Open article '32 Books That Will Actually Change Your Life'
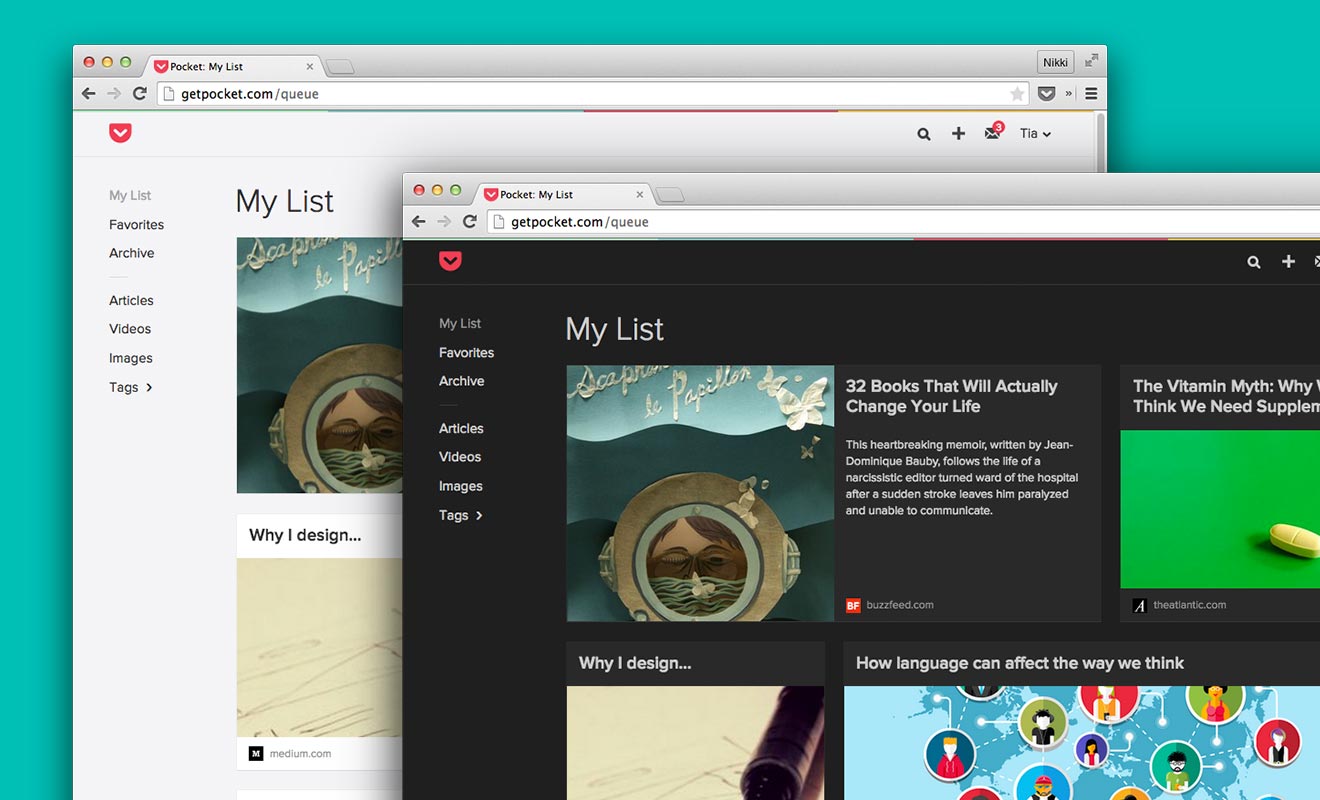The width and height of the screenshot is (1320, 800). click(951, 396)
